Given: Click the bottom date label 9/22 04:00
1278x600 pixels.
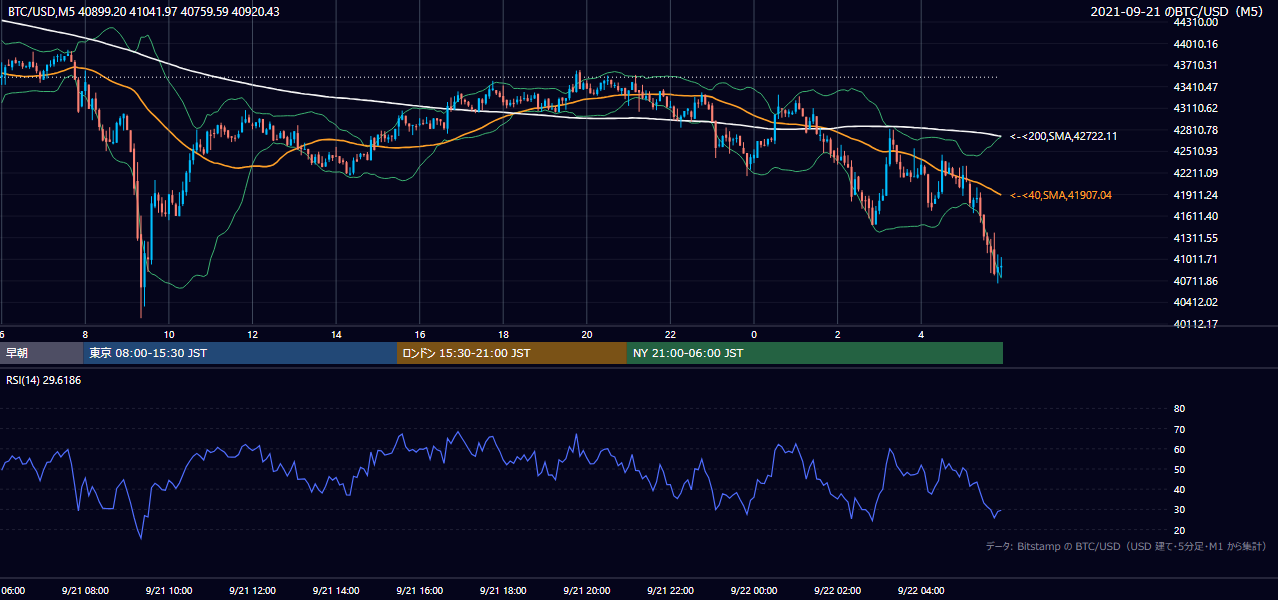Looking at the screenshot, I should [x=921, y=591].
